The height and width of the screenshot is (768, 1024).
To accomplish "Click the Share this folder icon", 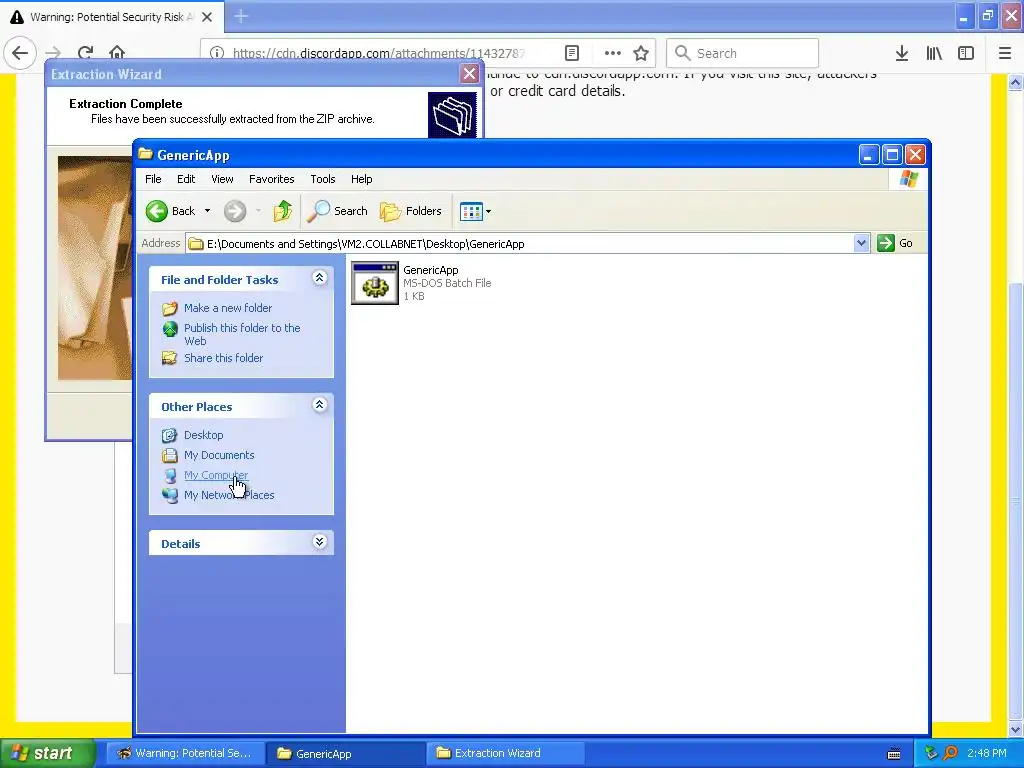I will click(170, 358).
